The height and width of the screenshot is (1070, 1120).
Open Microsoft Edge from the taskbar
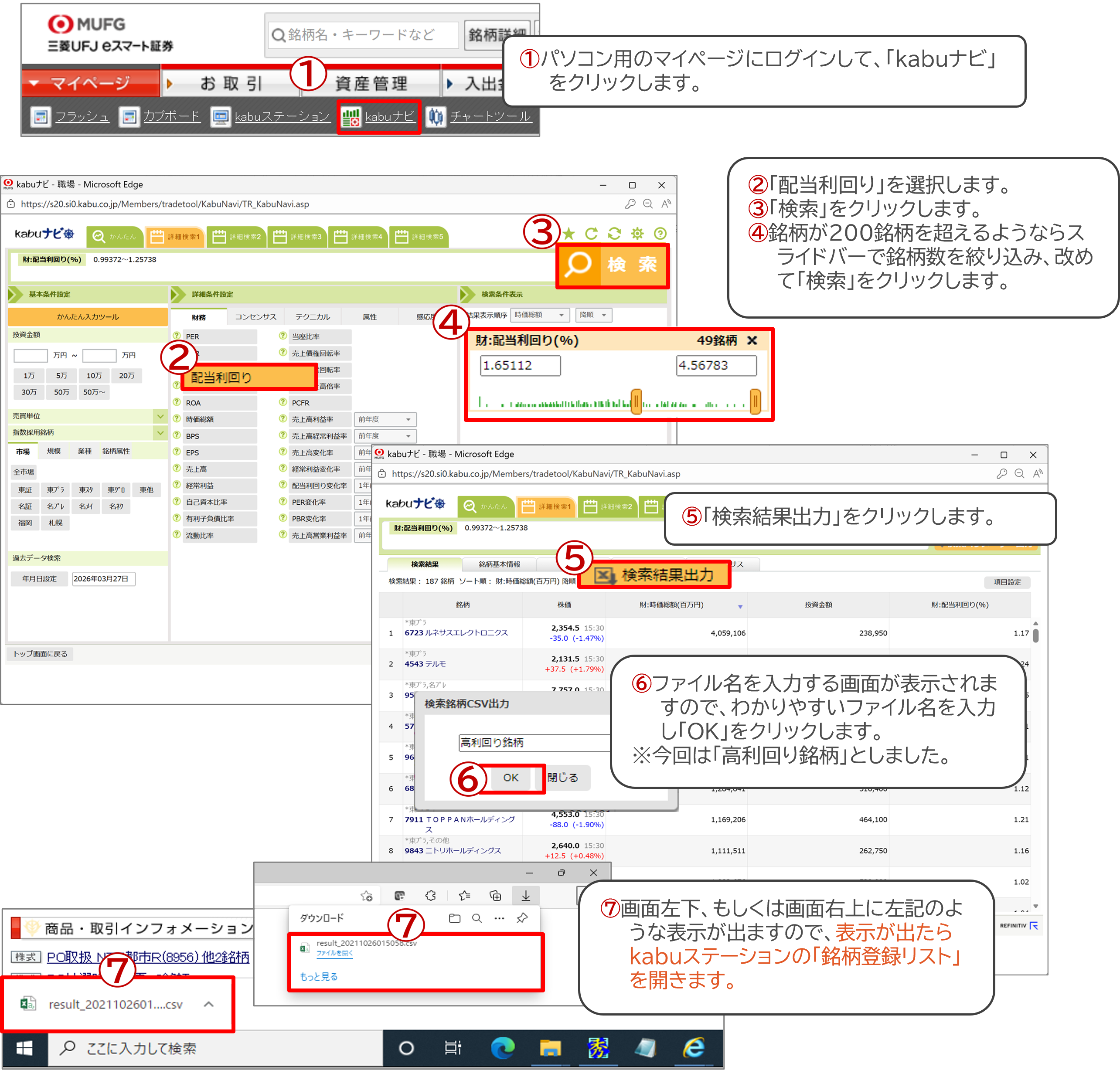click(x=502, y=1047)
